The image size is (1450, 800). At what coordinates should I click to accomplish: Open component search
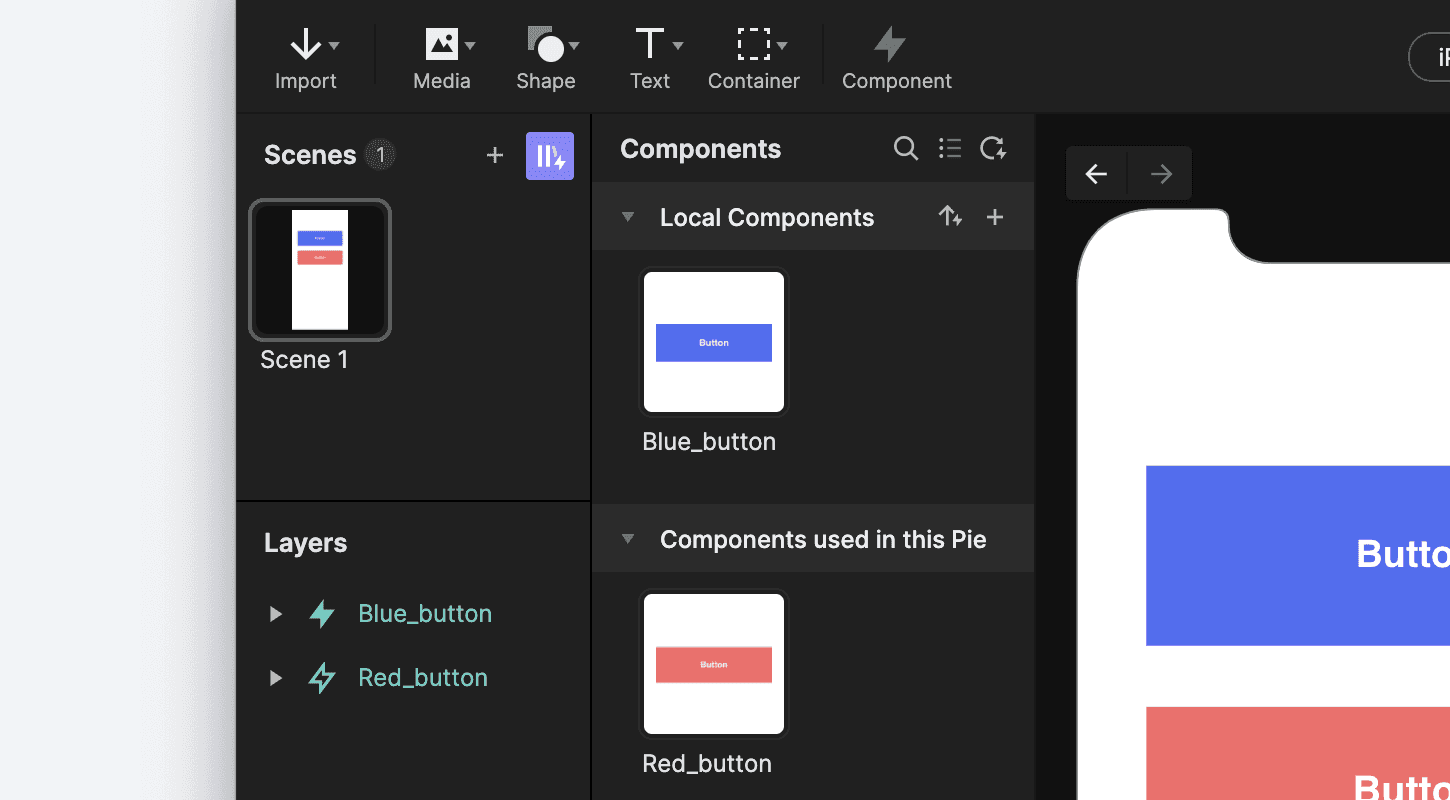(x=905, y=148)
